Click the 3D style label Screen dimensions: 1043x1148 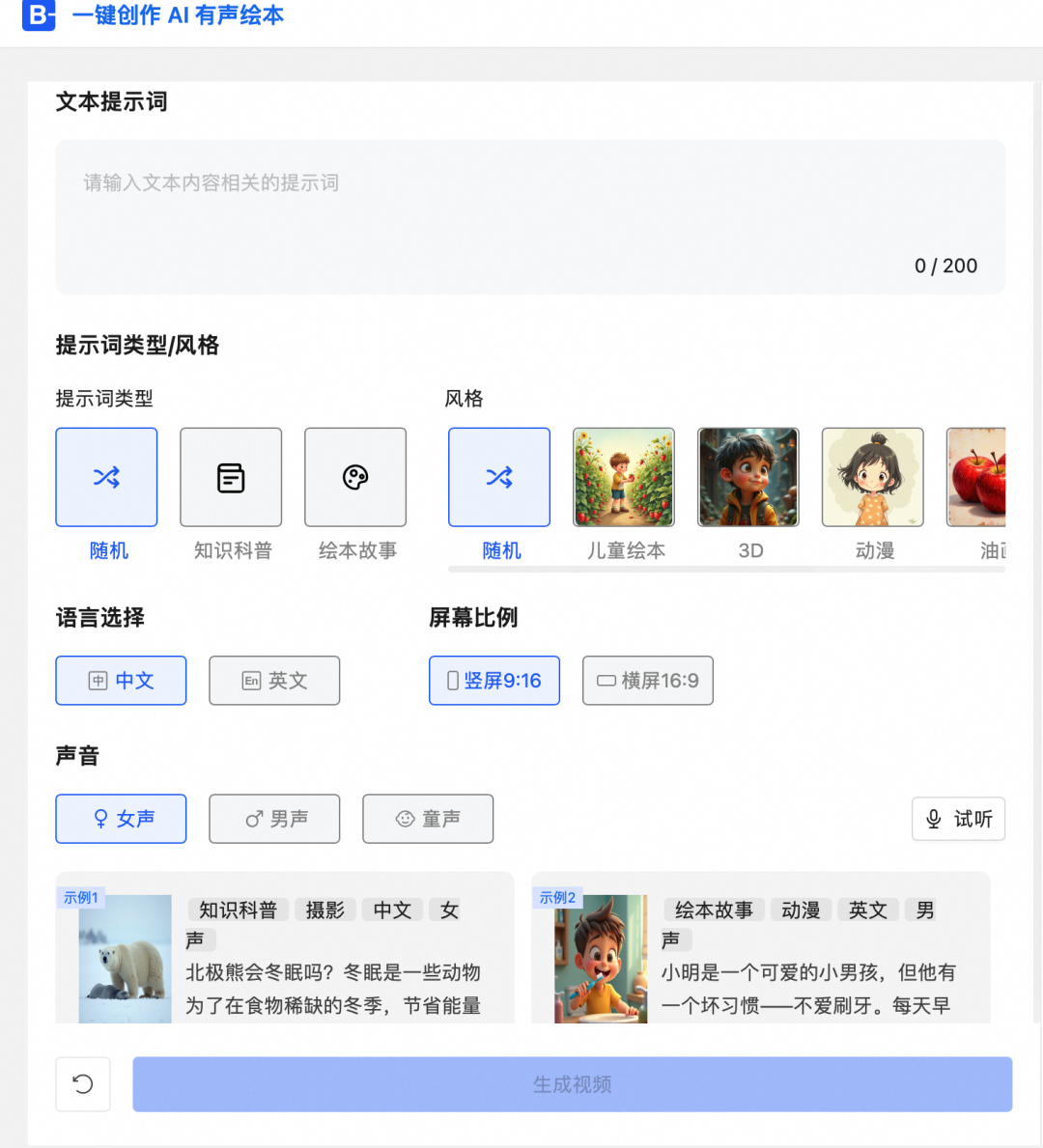point(750,550)
